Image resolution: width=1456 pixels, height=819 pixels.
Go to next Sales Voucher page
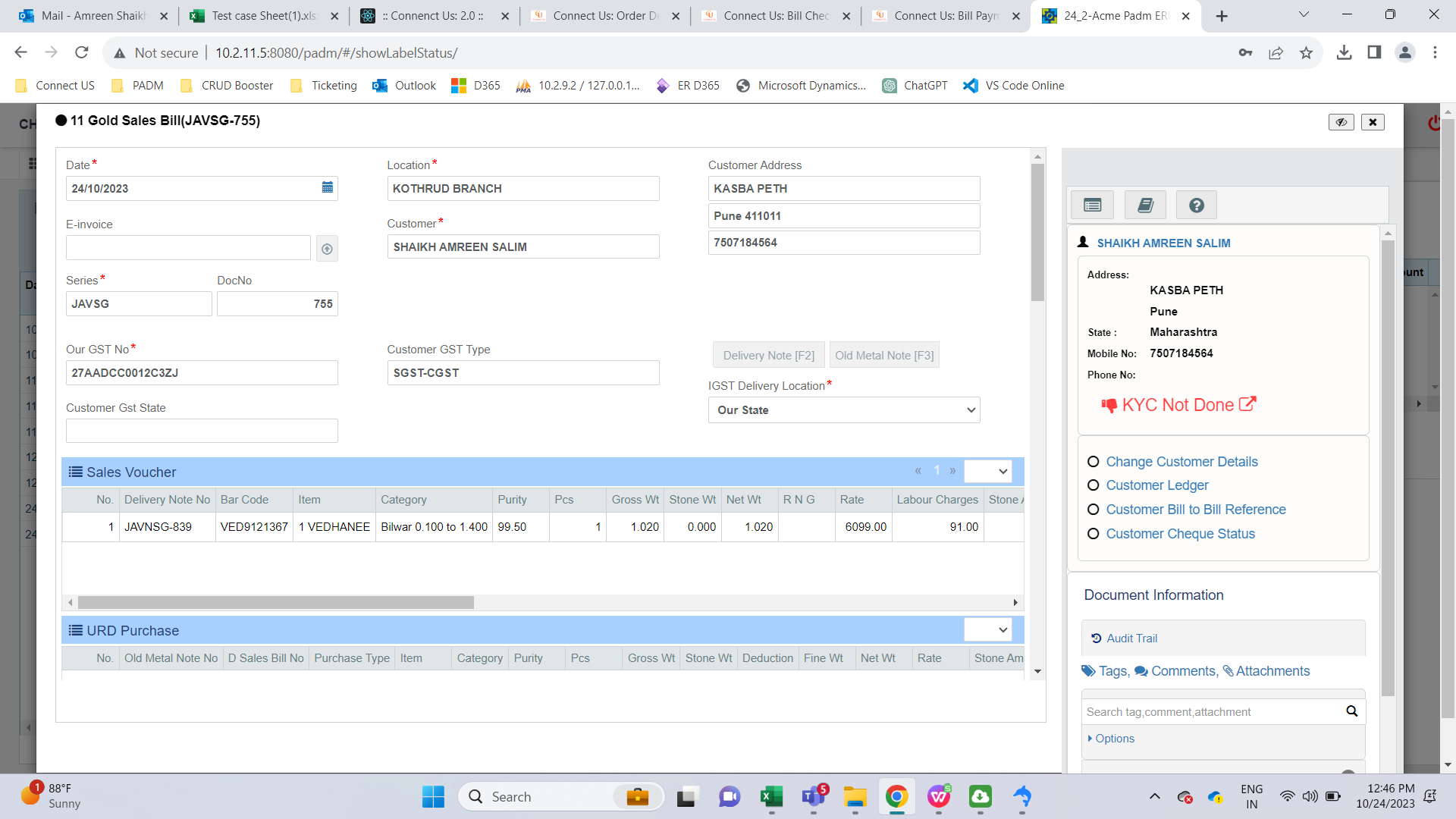952,471
